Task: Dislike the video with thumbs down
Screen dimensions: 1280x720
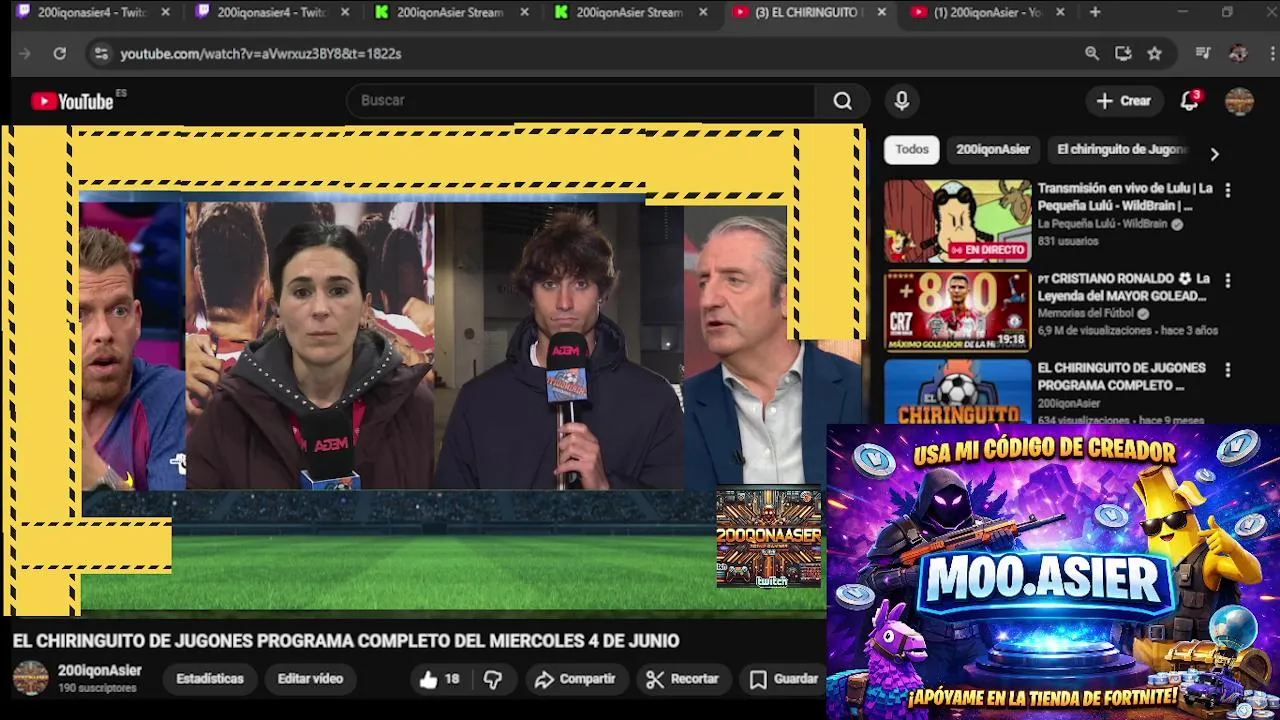Action: (x=493, y=679)
